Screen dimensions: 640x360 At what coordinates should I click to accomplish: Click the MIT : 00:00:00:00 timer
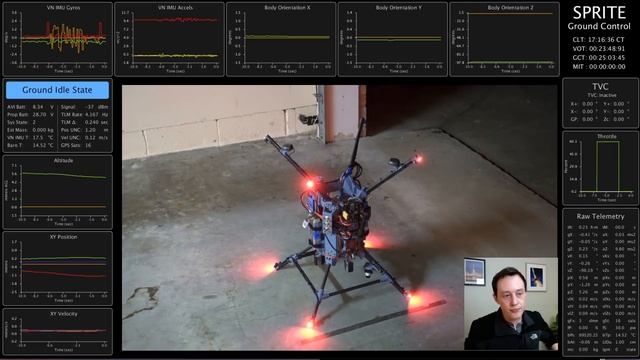point(598,67)
